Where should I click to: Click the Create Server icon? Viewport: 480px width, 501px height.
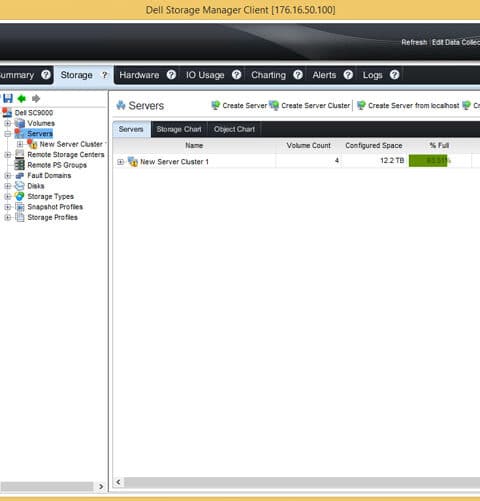216,105
